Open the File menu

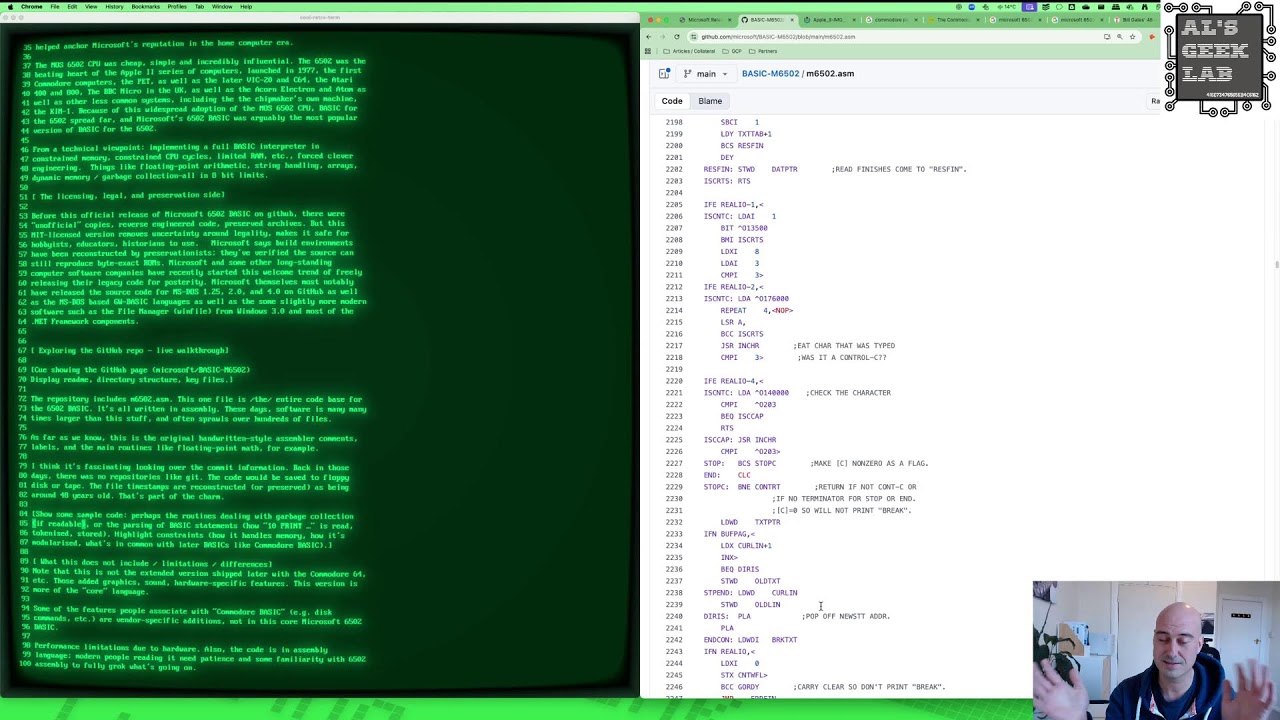(56, 6)
